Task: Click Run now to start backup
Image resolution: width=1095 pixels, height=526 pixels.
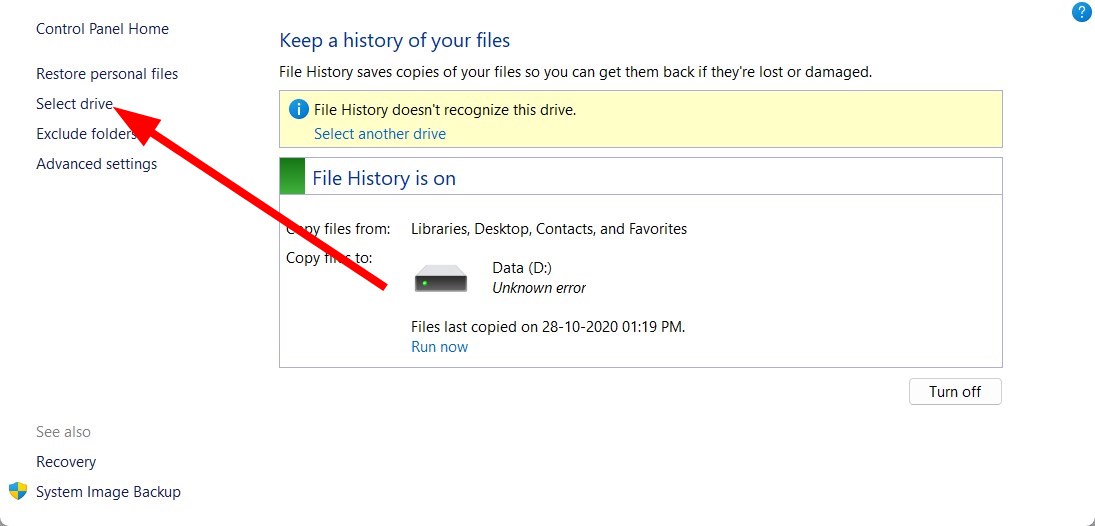Action: [439, 346]
